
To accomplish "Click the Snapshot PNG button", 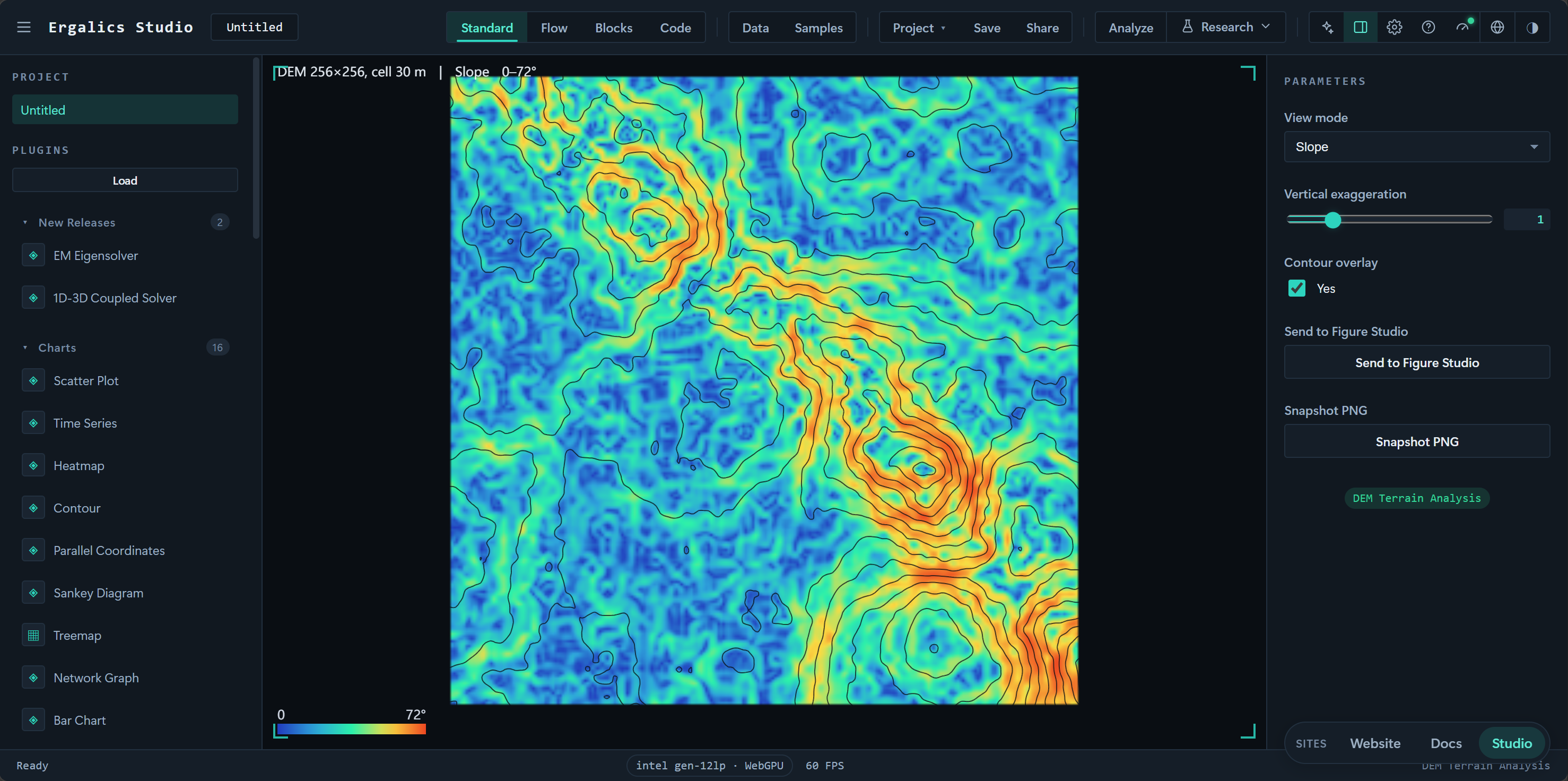I will [1416, 441].
